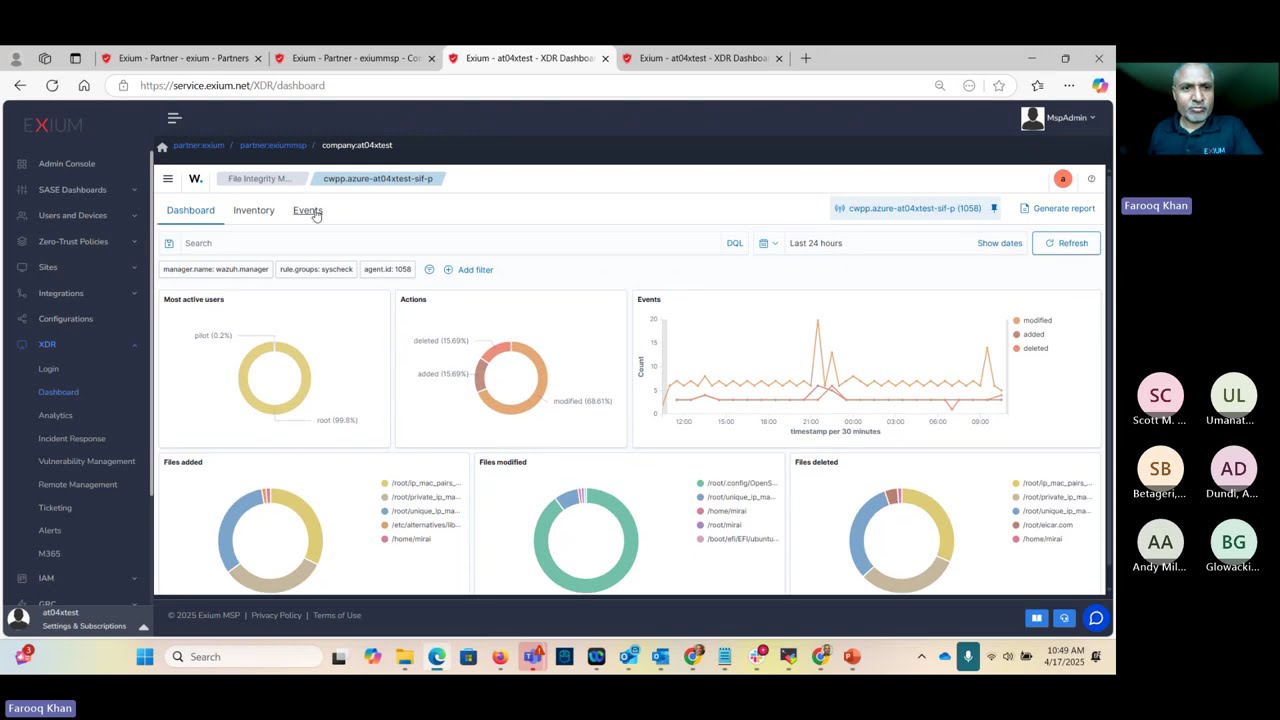
Task: Open the Terms of Use footer link
Action: click(x=337, y=616)
